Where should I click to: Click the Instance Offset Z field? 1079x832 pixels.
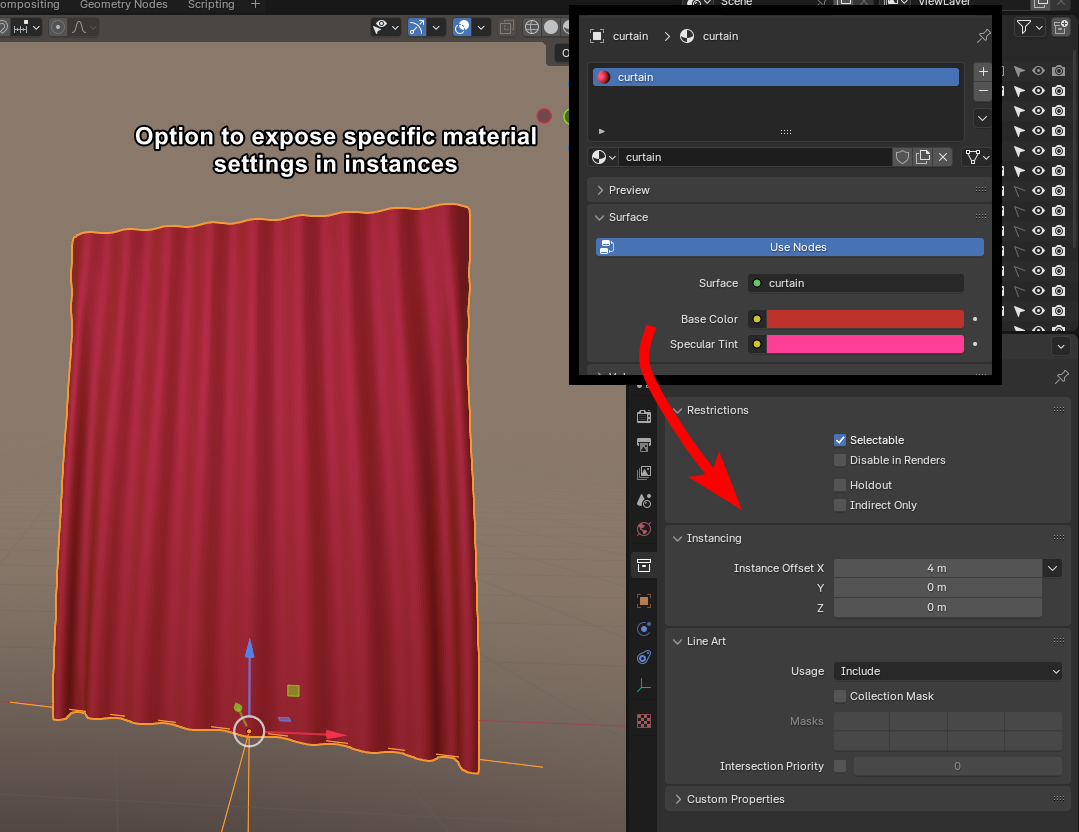click(937, 607)
